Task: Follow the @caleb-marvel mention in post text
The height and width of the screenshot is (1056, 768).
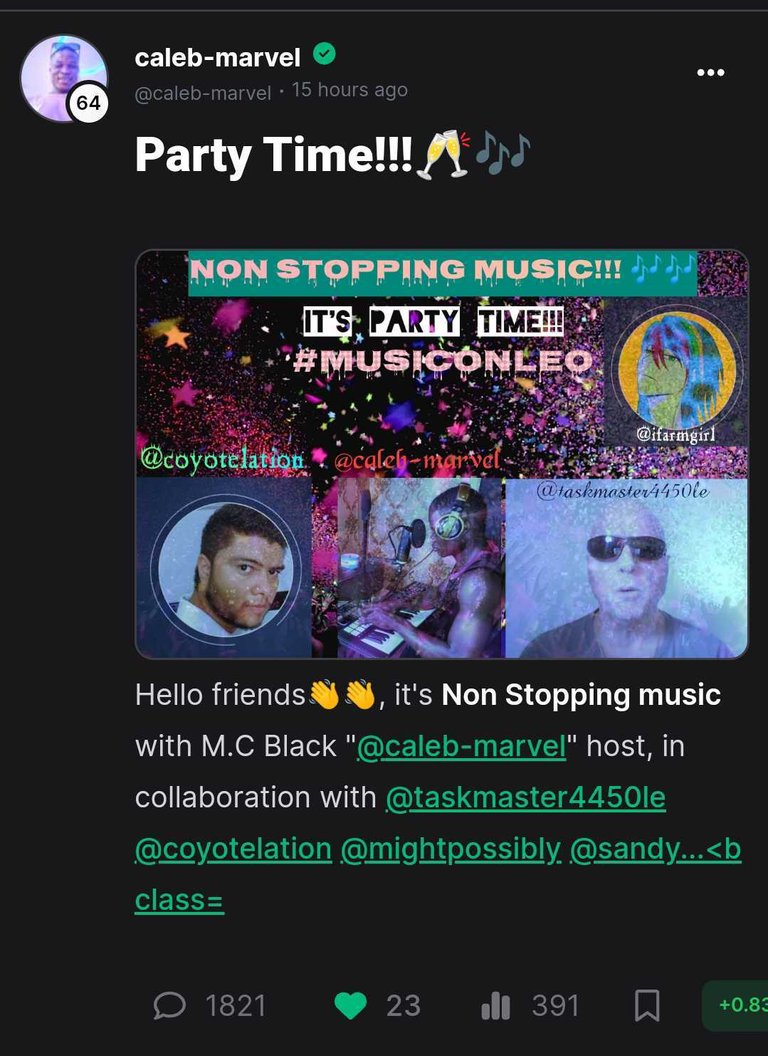Action: coord(461,746)
